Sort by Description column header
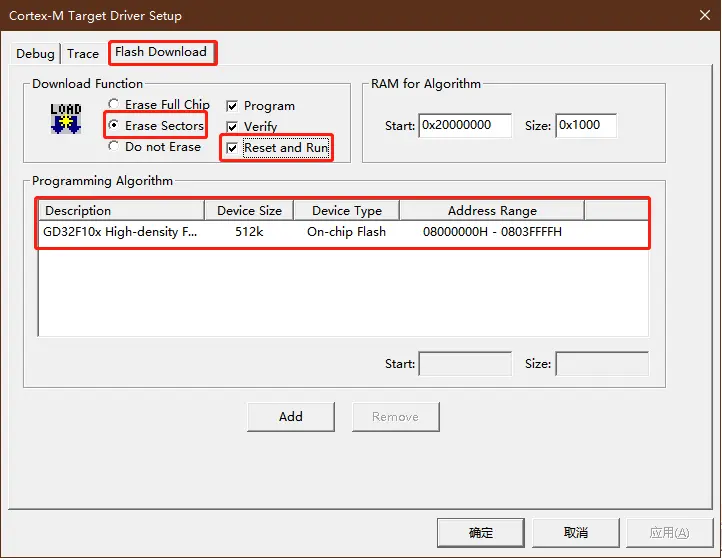Viewport: 722px width, 560px height. click(122, 210)
